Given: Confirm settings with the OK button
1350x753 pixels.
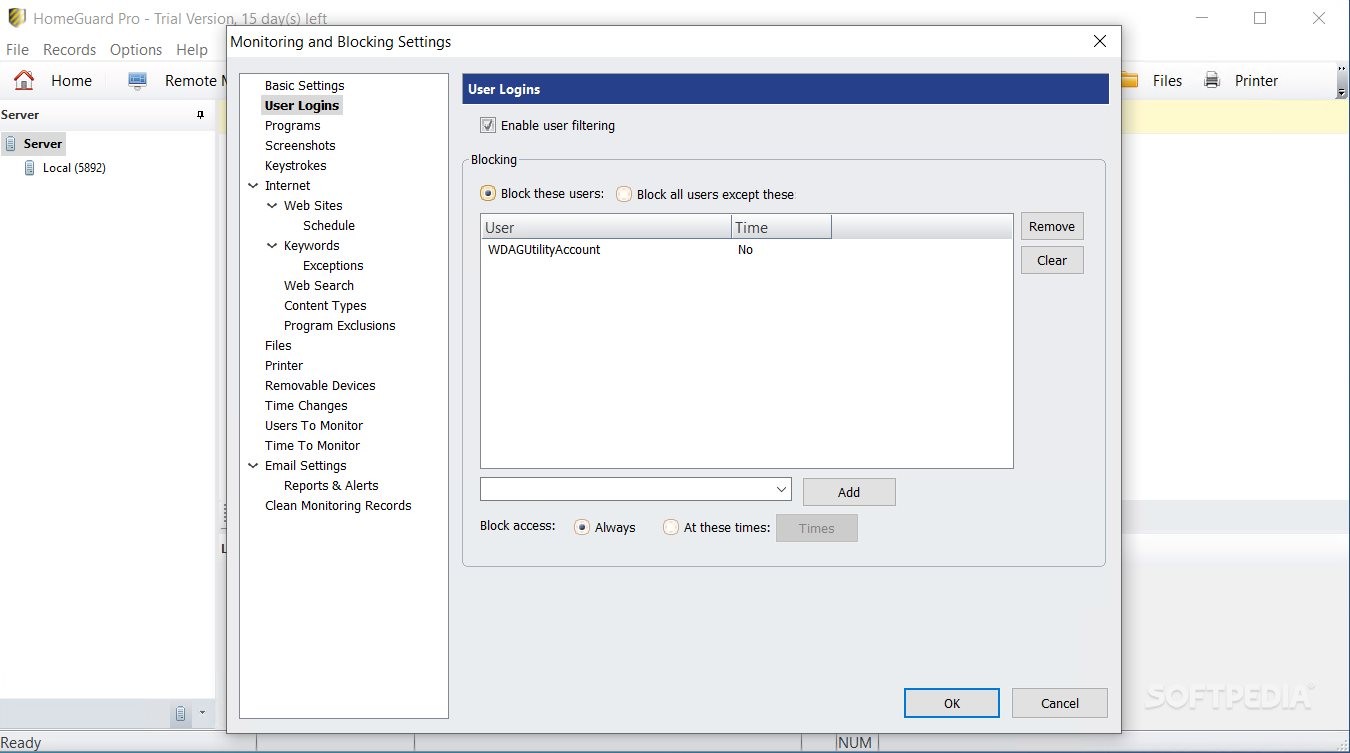Looking at the screenshot, I should 952,703.
